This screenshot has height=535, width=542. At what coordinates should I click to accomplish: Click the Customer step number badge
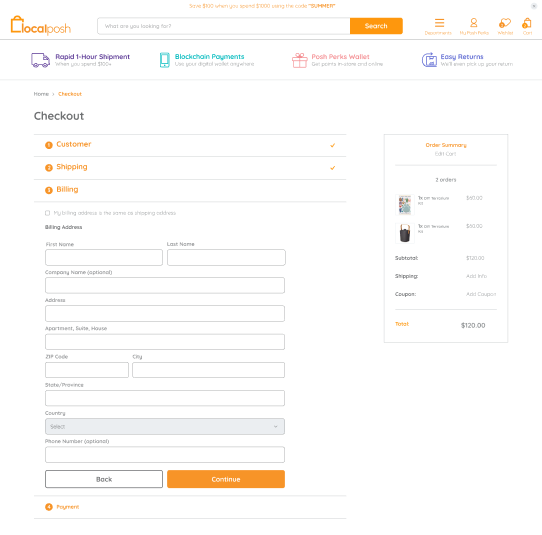(49, 145)
